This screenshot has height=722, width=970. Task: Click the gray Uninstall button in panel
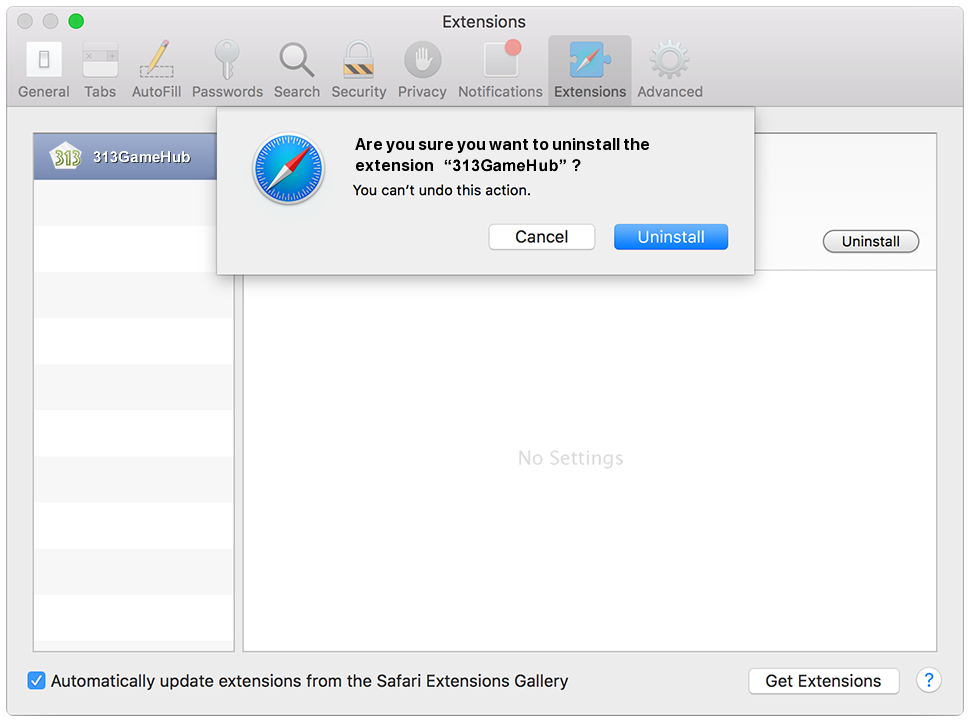(870, 241)
